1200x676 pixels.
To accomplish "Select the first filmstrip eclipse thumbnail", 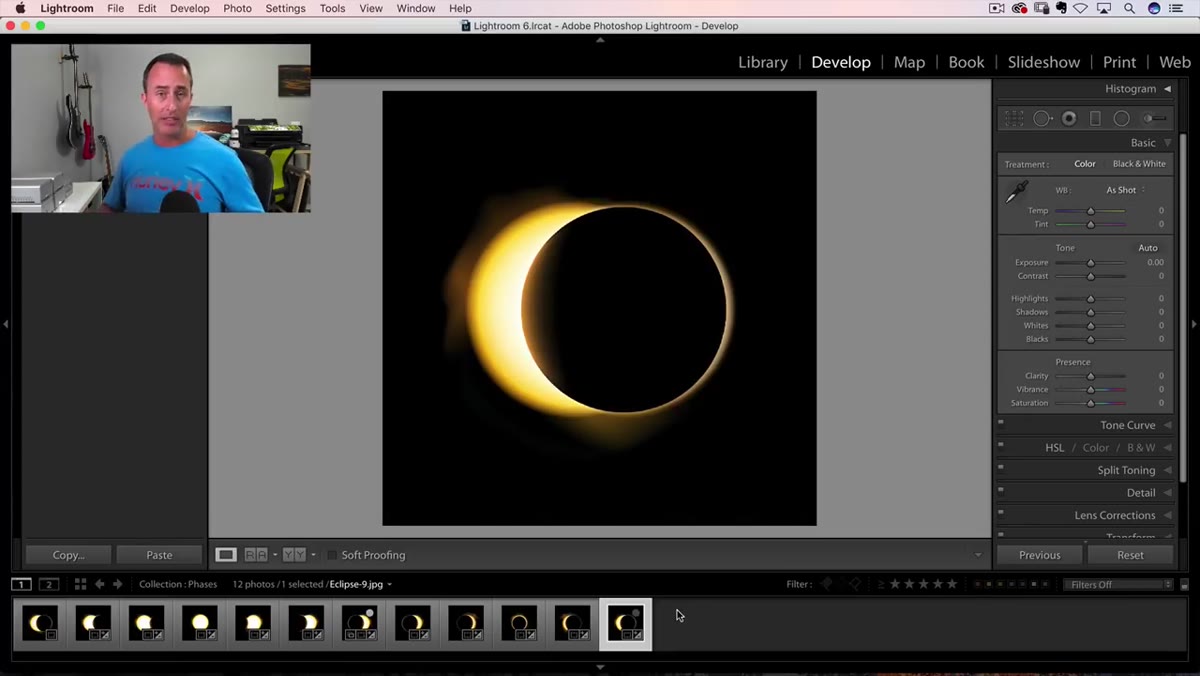I will (x=40, y=624).
